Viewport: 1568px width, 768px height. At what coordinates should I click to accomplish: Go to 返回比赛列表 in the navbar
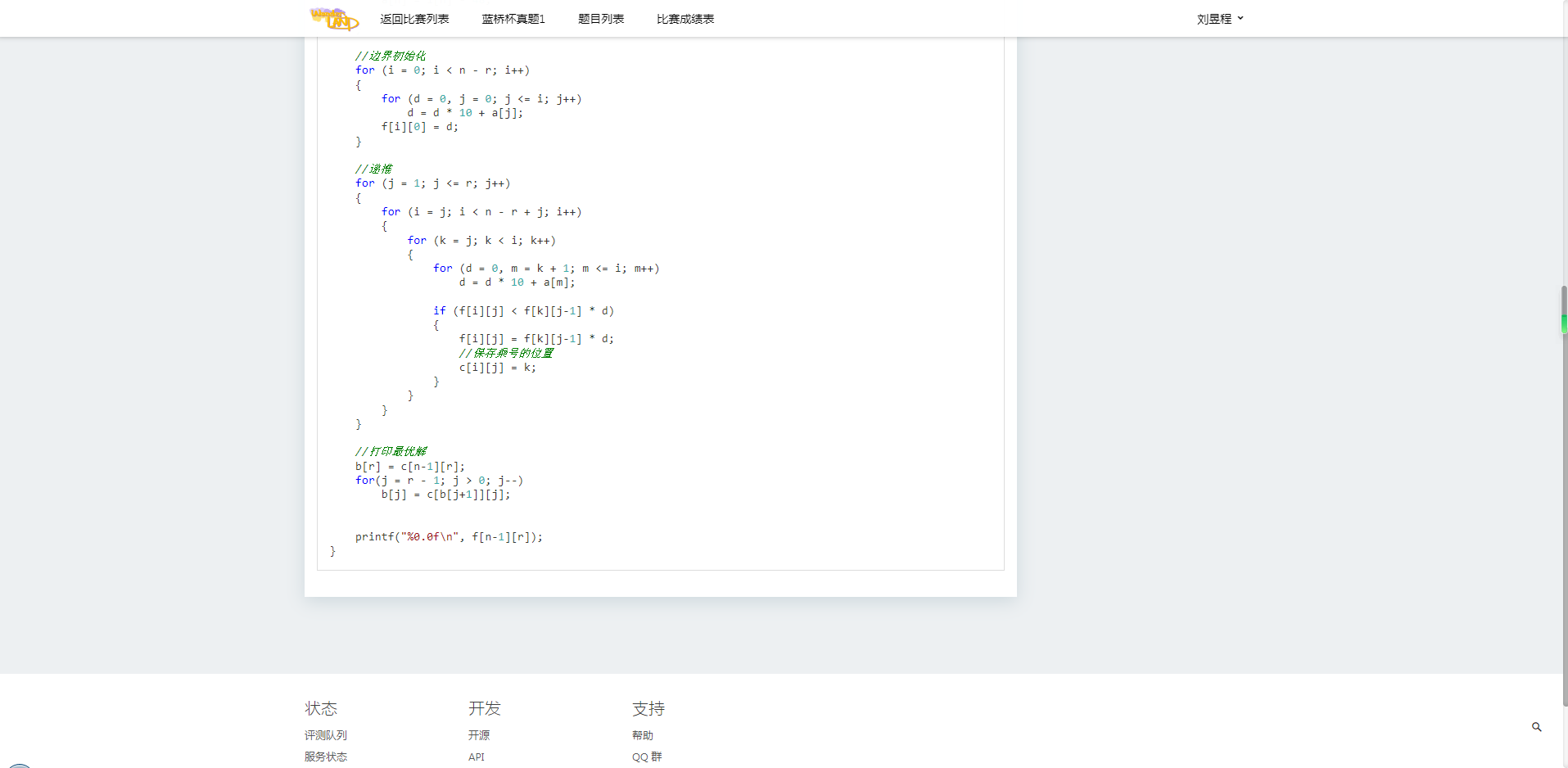414,19
